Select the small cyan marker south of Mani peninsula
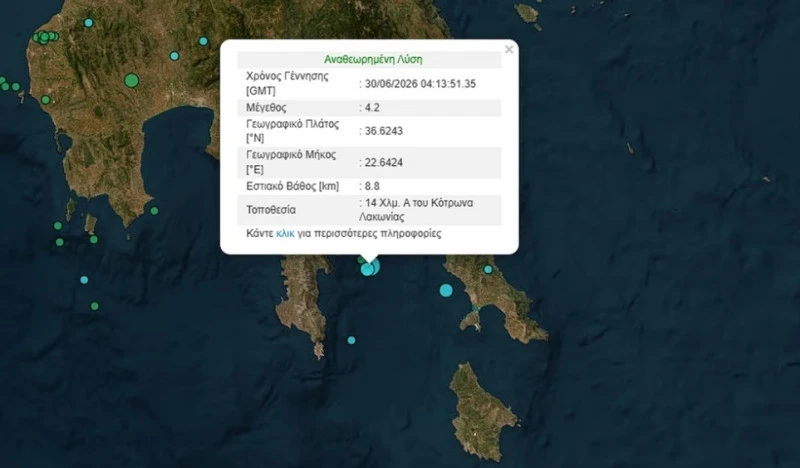The image size is (800, 468). point(351,340)
